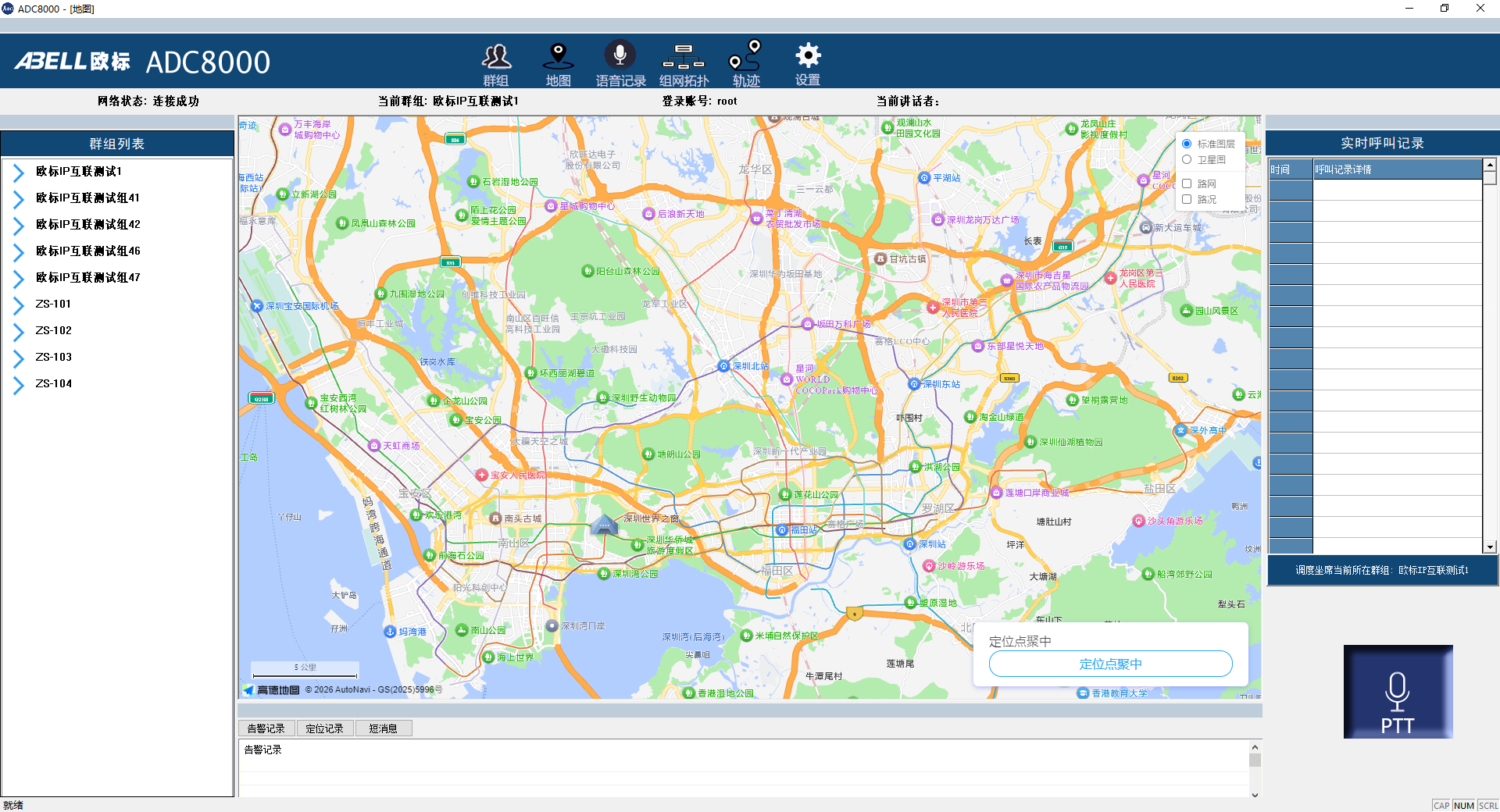Click the 时间 column header
This screenshot has height=812, width=1500.
(1291, 169)
